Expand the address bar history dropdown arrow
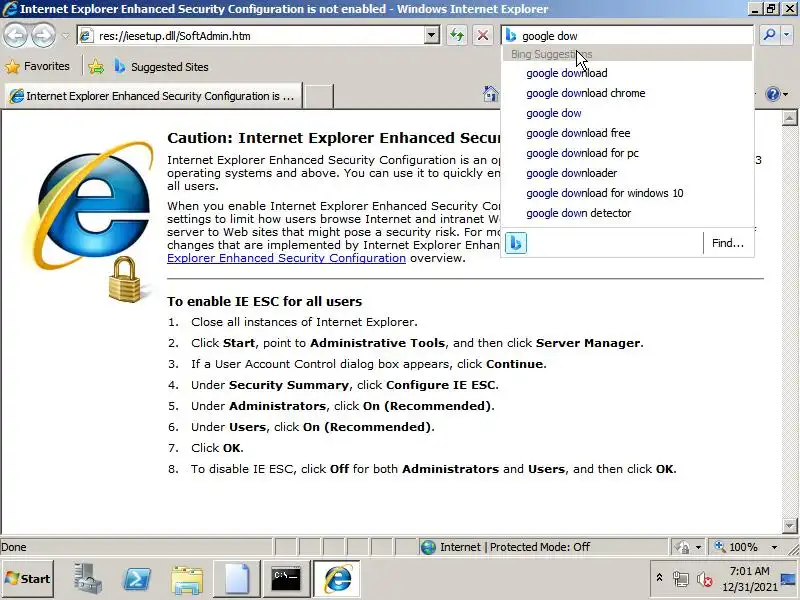Screen dimensions: 800x600 [x=432, y=36]
